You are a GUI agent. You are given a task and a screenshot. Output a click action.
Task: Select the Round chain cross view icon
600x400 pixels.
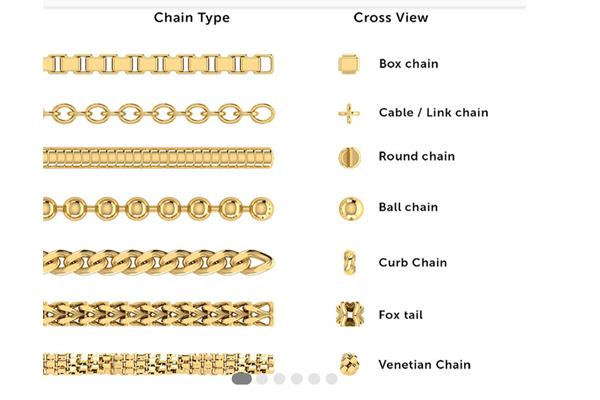point(348,157)
